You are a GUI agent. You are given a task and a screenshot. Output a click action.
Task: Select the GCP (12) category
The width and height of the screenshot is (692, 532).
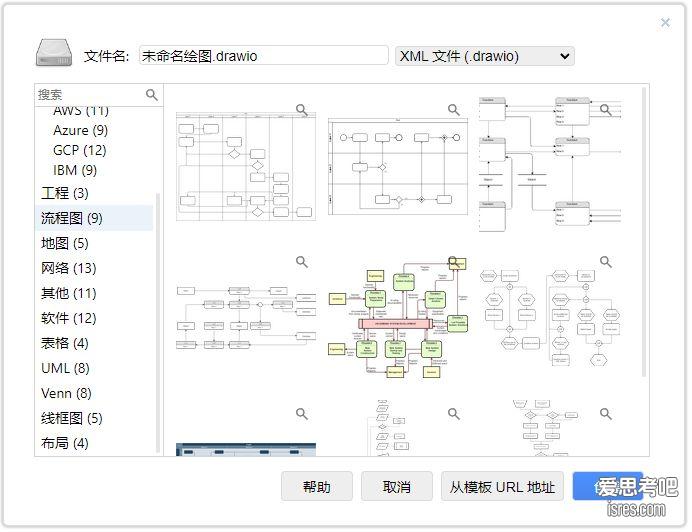pyautogui.click(x=79, y=150)
